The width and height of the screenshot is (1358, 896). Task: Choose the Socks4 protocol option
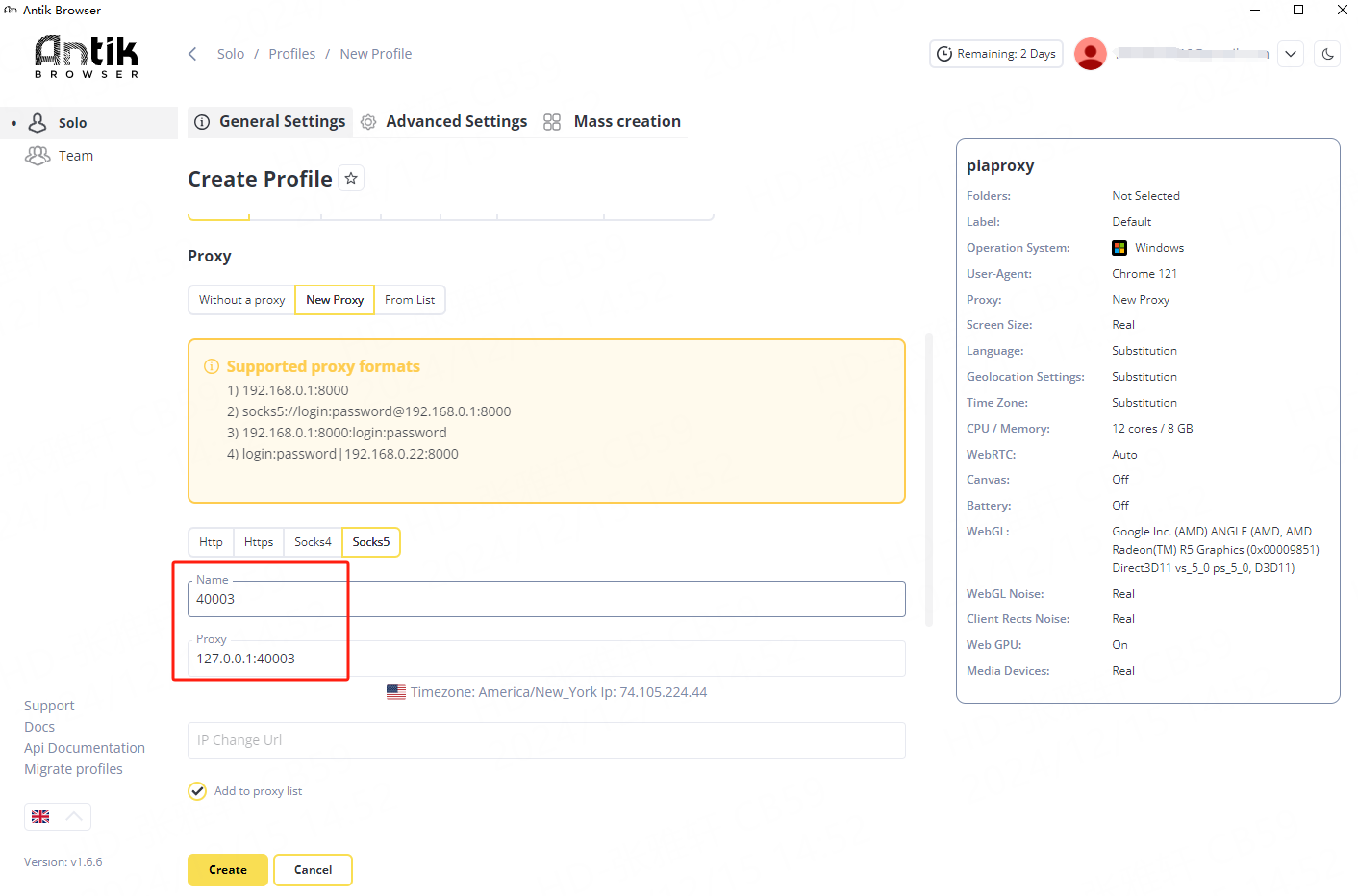coord(313,542)
